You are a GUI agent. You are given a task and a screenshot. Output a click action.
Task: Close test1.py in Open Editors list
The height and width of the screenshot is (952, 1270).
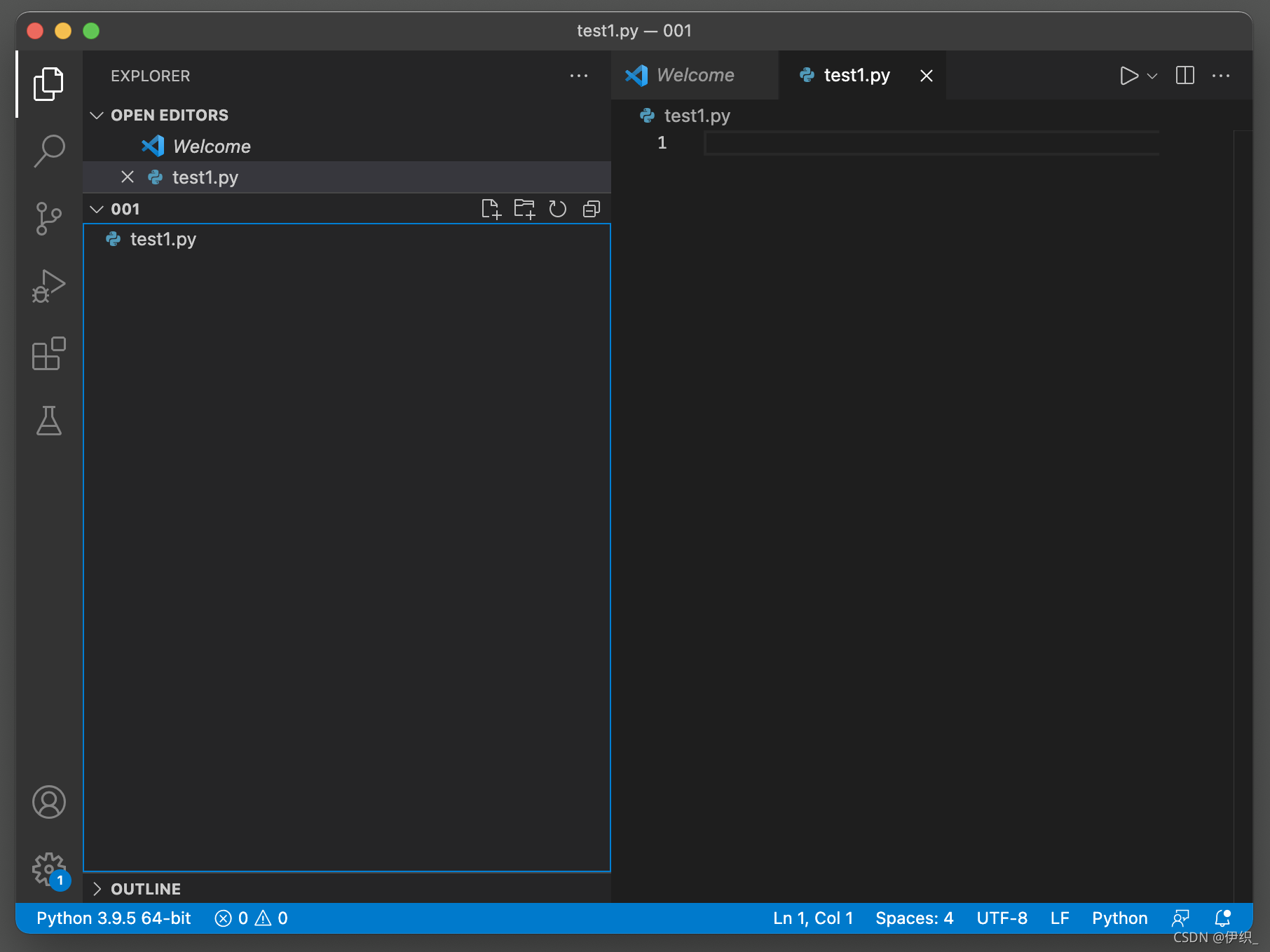[128, 177]
